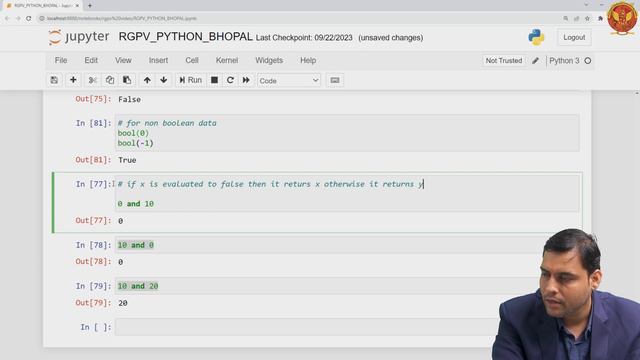The image size is (640, 360).
Task: Cut selected cells with the scissors icon
Action: (x=93, y=80)
